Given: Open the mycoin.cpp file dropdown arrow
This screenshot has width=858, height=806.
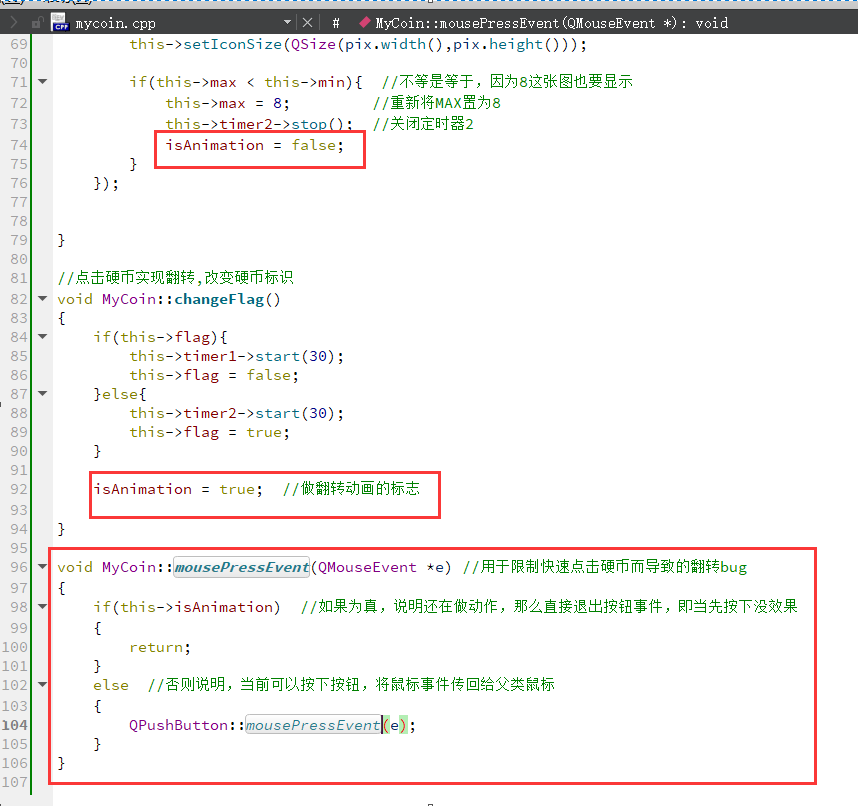Looking at the screenshot, I should (287, 22).
